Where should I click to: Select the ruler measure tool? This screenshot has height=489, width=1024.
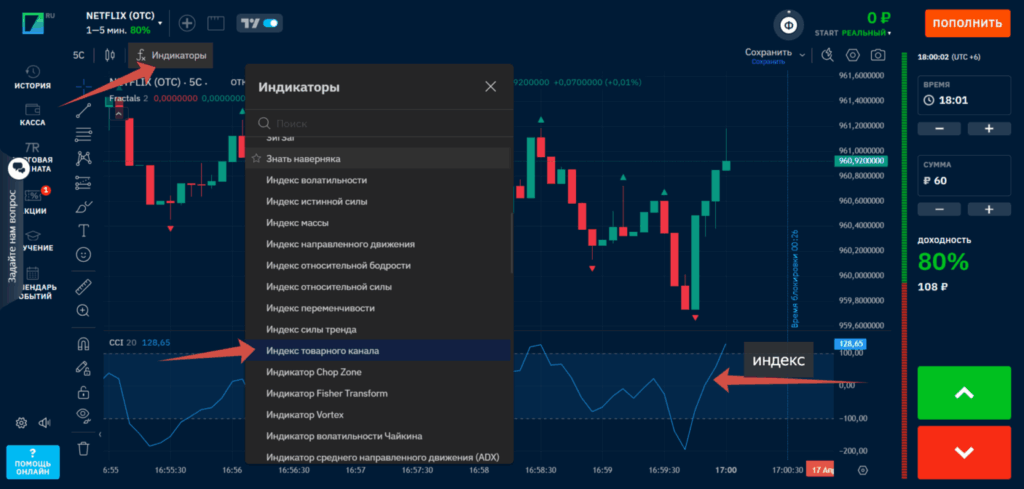[84, 287]
